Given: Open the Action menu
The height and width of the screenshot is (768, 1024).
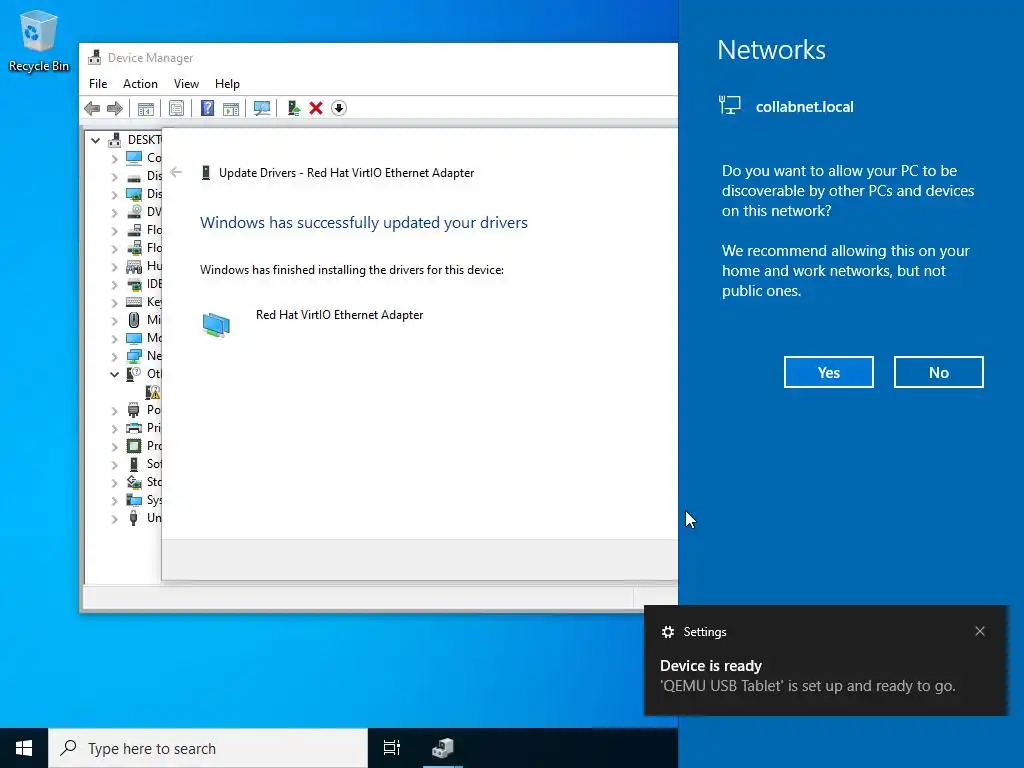Looking at the screenshot, I should coord(140,84).
